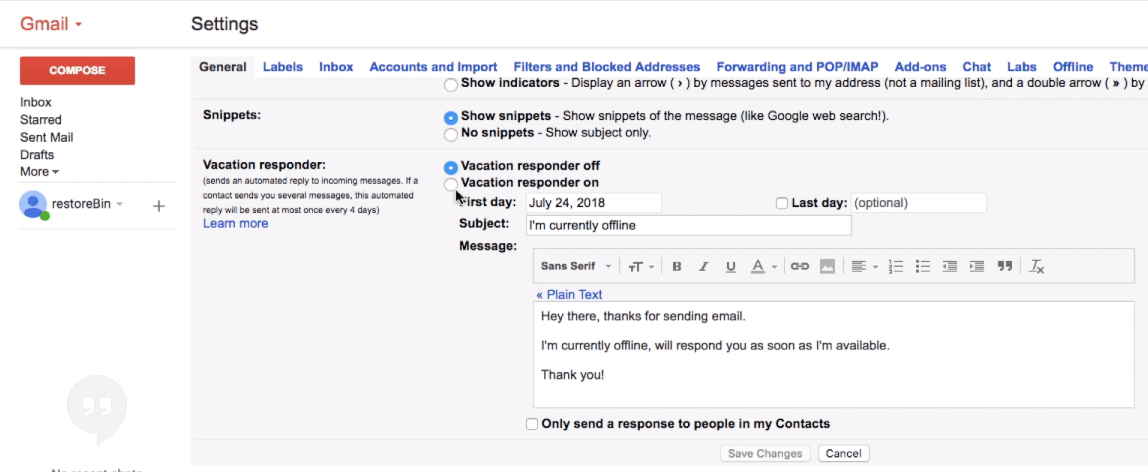Screen dimensions: 1148x472
Task: Increase indent in the message
Action: (x=977, y=266)
